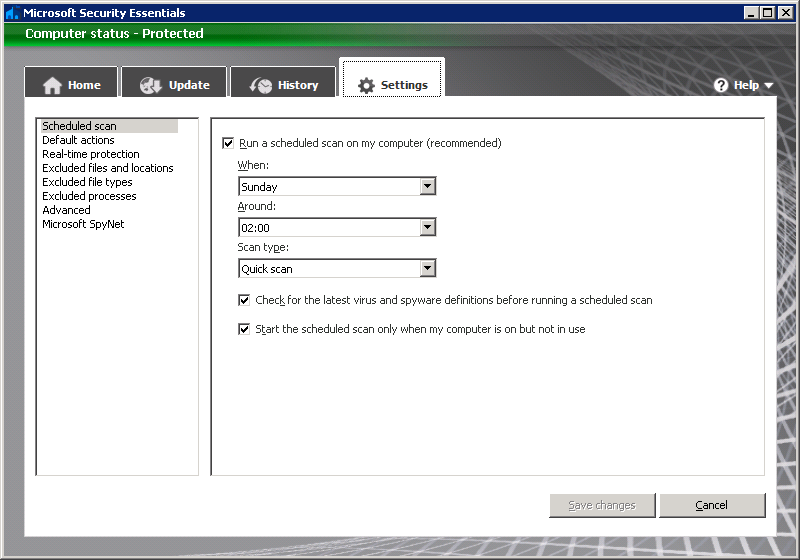Click the History tab clock icon
800x560 pixels.
261,85
